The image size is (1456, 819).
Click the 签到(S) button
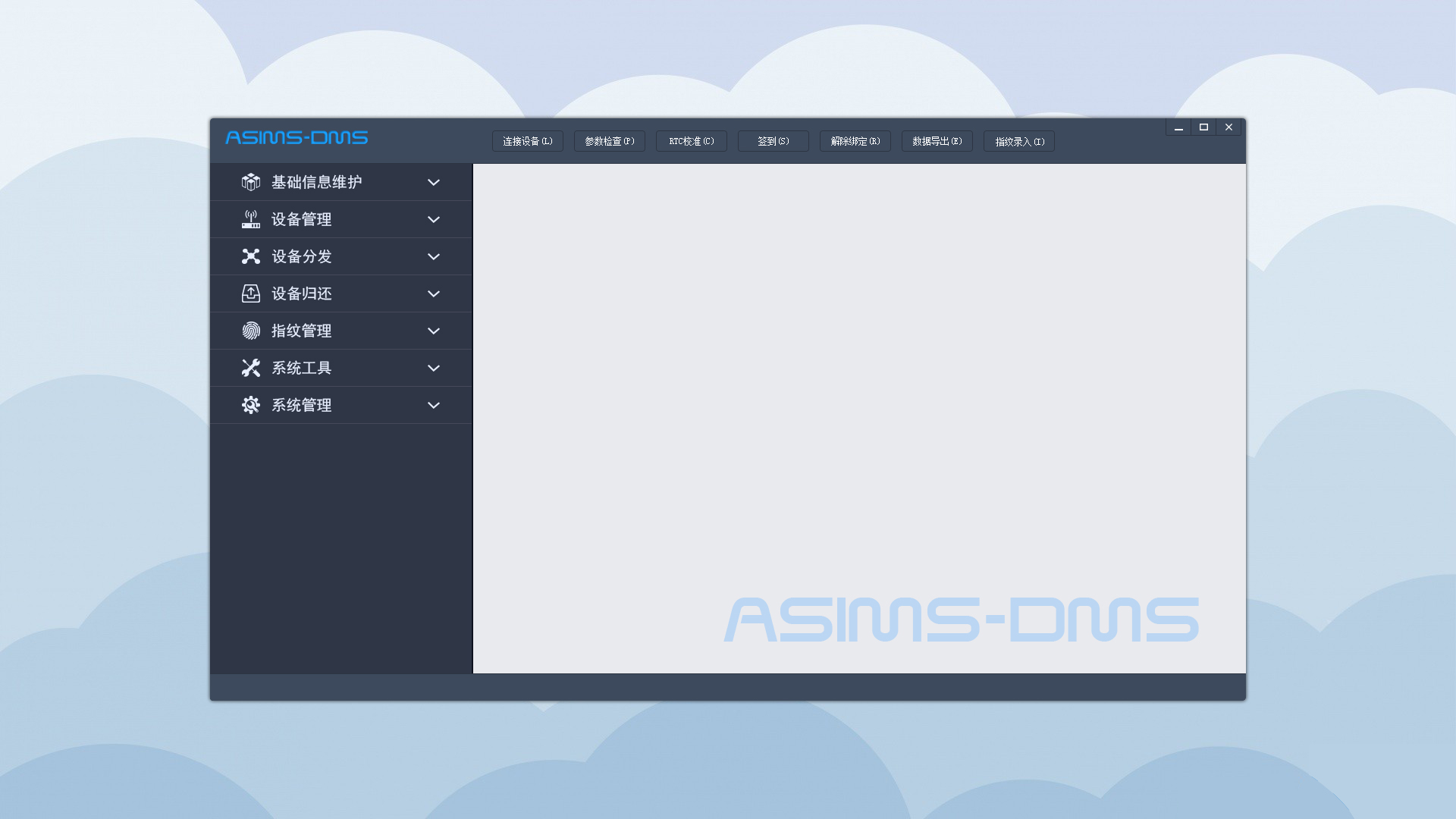point(773,141)
